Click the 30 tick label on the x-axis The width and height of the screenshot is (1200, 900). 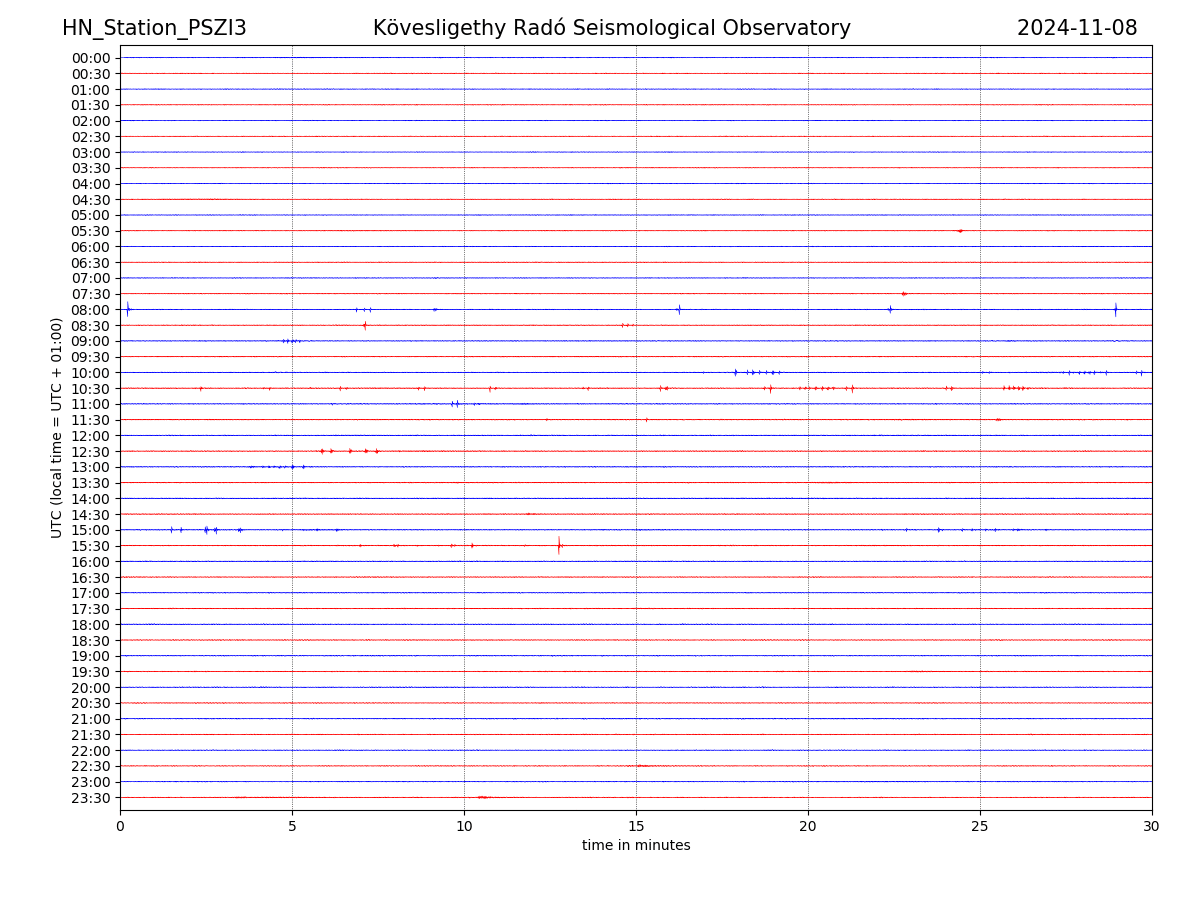coord(1152,827)
